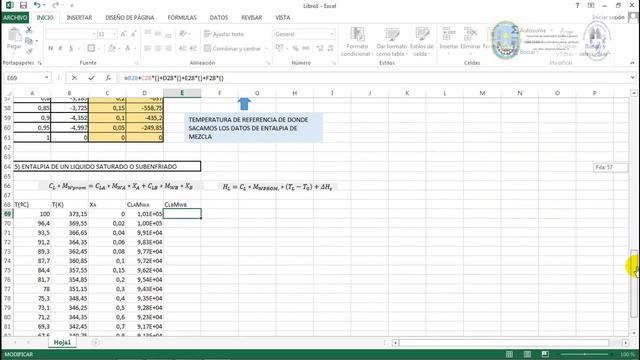This screenshot has width=640, height=360.
Task: Open the ARCHIVO menu
Action: 15,18
